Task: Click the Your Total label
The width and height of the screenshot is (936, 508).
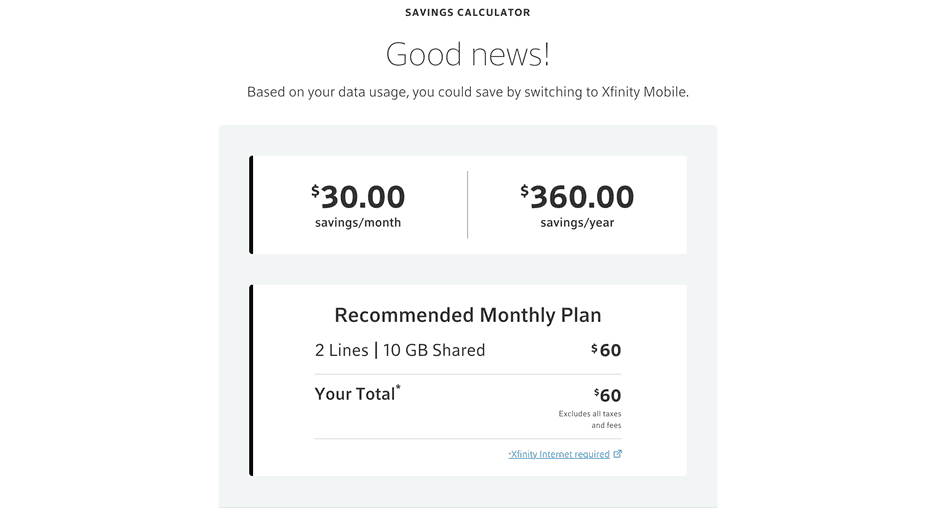Action: [355, 394]
